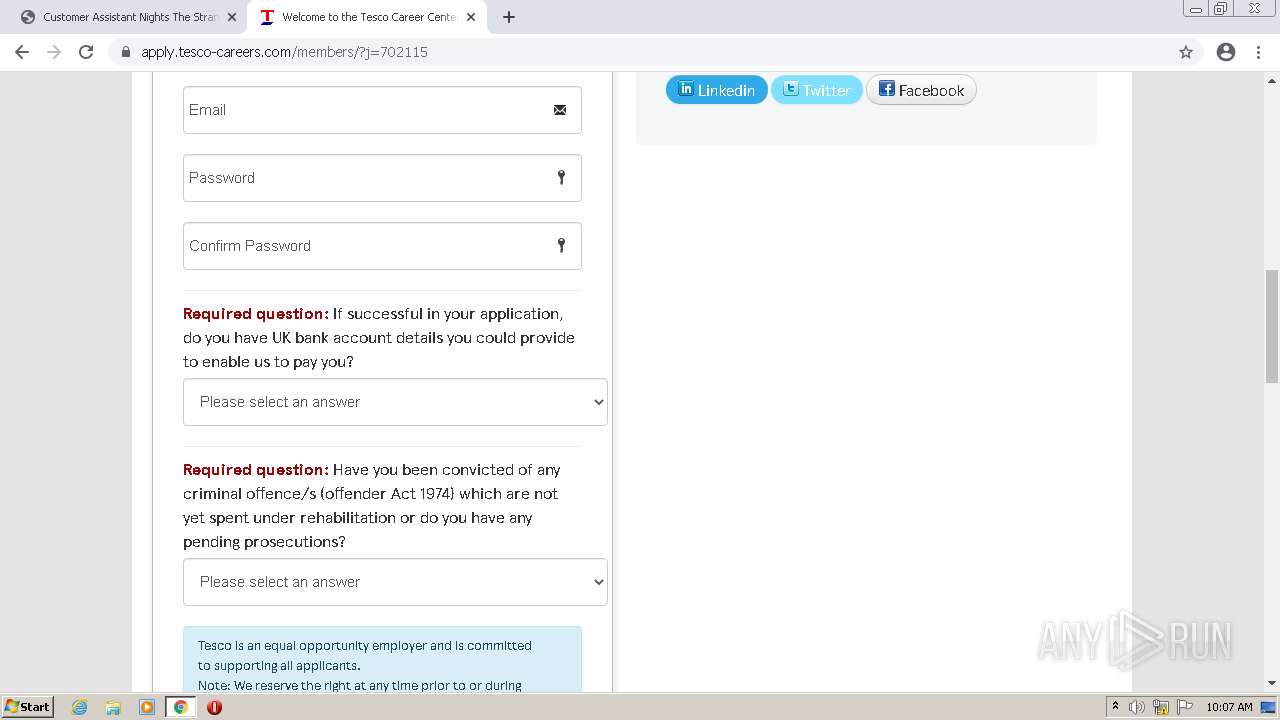Viewport: 1280px width, 720px height.
Task: Close the Customer Assistant Nights tab
Action: click(232, 17)
